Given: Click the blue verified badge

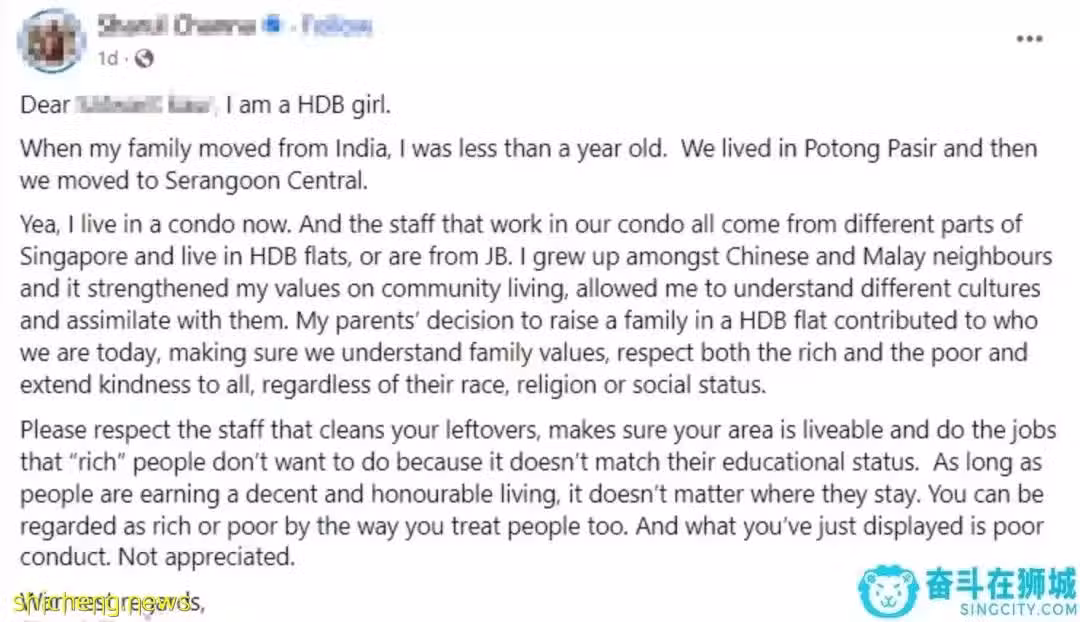Looking at the screenshot, I should point(274,25).
